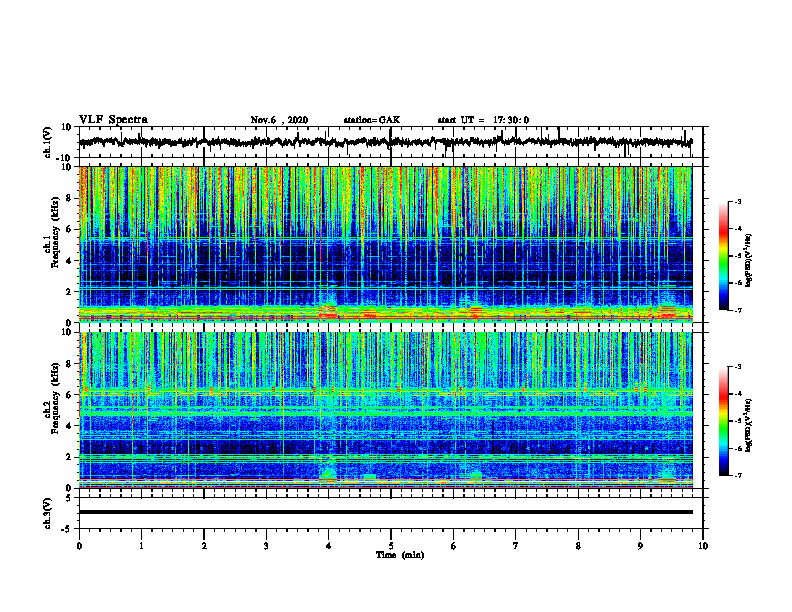Click the ch.2 "Frequency (kHz)" axis label
792x612 pixels.
click(x=55, y=398)
